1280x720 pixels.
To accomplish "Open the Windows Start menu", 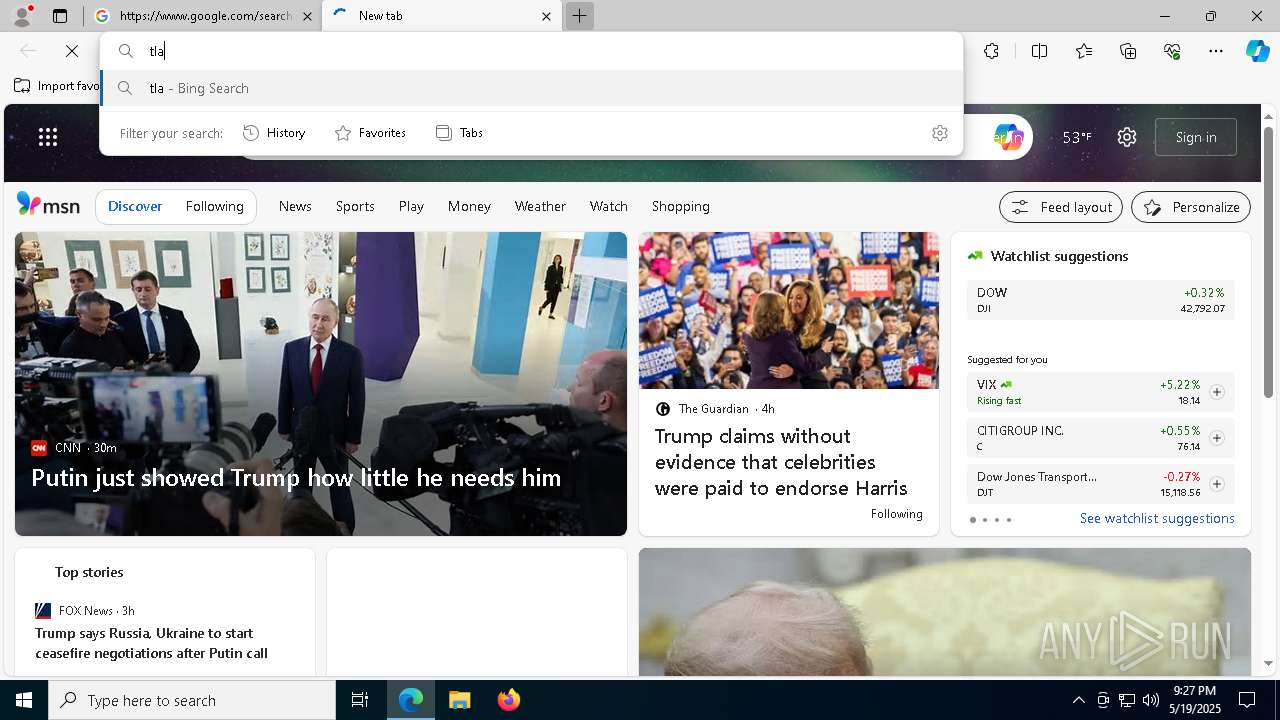I will click(24, 700).
